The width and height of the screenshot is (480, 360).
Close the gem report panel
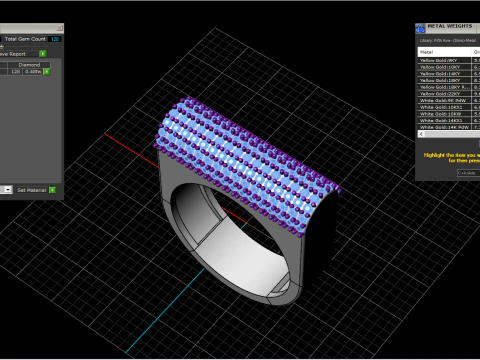click(x=59, y=28)
